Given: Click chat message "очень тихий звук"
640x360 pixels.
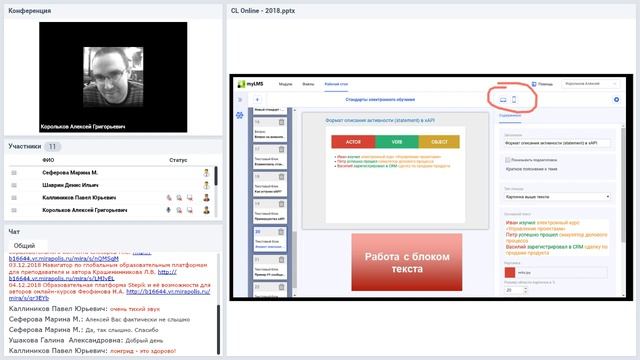Looking at the screenshot, I should point(135,309).
